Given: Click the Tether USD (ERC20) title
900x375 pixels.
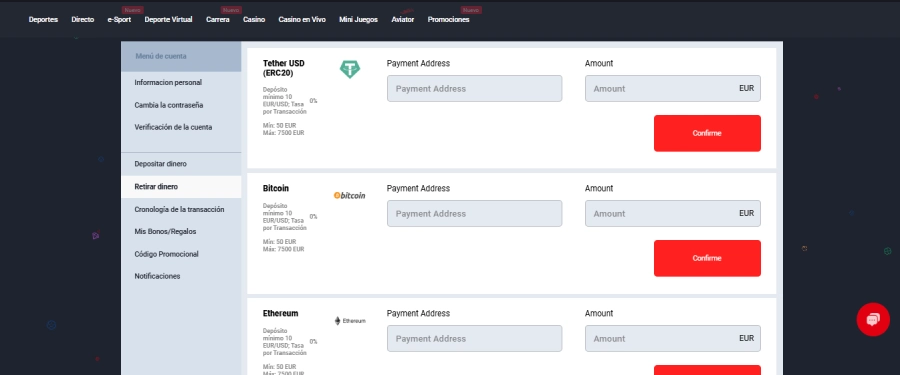Looking at the screenshot, I should coord(284,68).
